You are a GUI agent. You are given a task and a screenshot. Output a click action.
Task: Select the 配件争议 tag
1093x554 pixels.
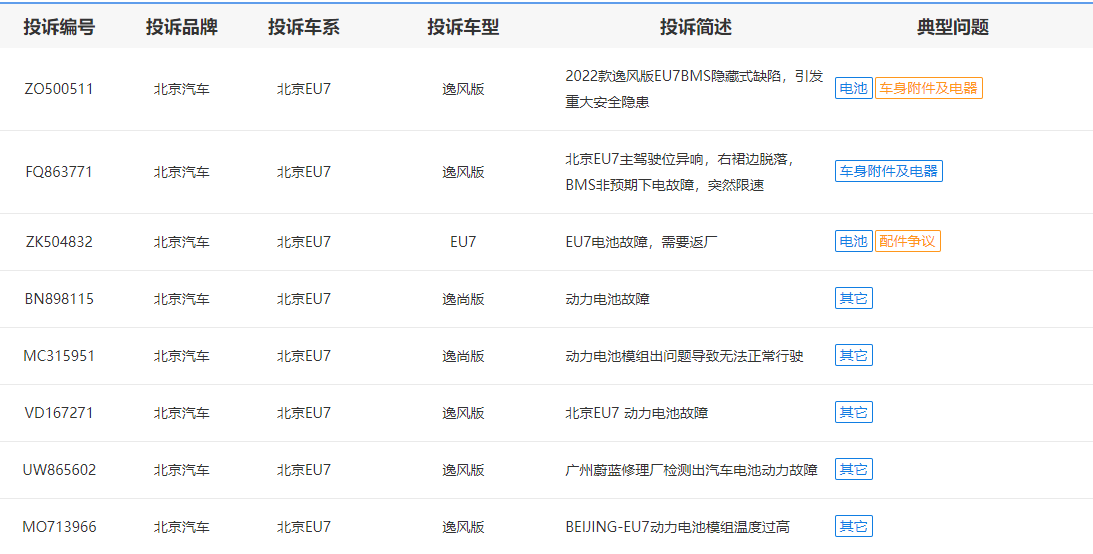(907, 242)
